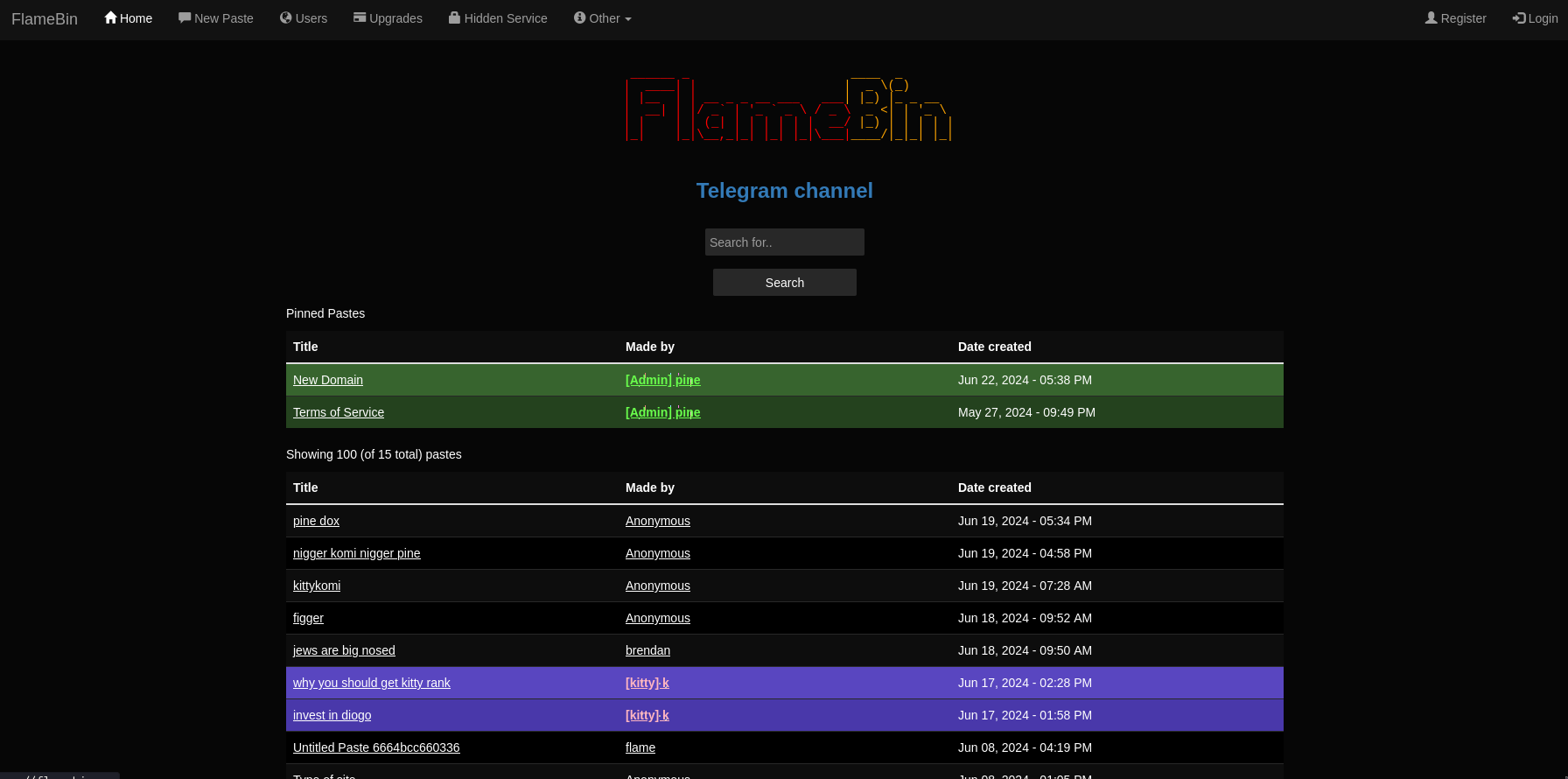Click the FlameBin ASCII art logo
Image resolution: width=1568 pixels, height=779 pixels.
tap(788, 109)
